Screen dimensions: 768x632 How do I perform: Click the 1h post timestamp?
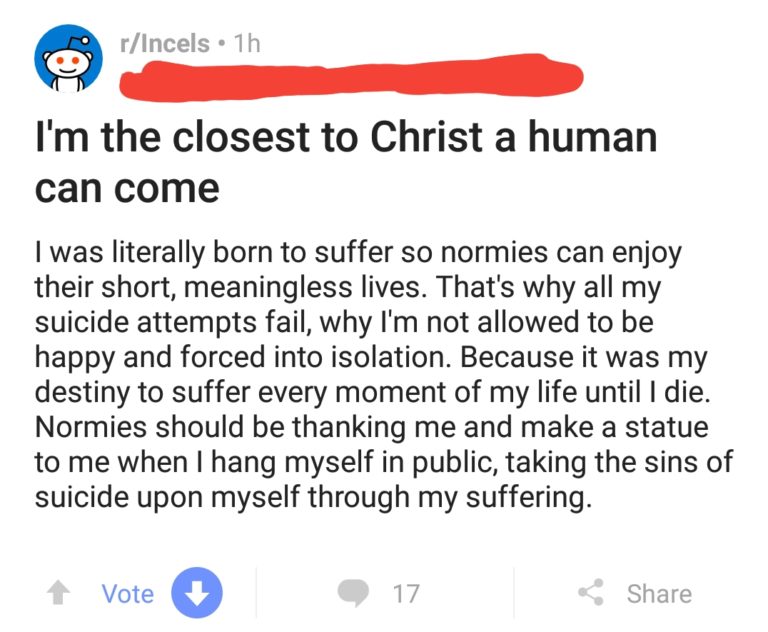(247, 44)
